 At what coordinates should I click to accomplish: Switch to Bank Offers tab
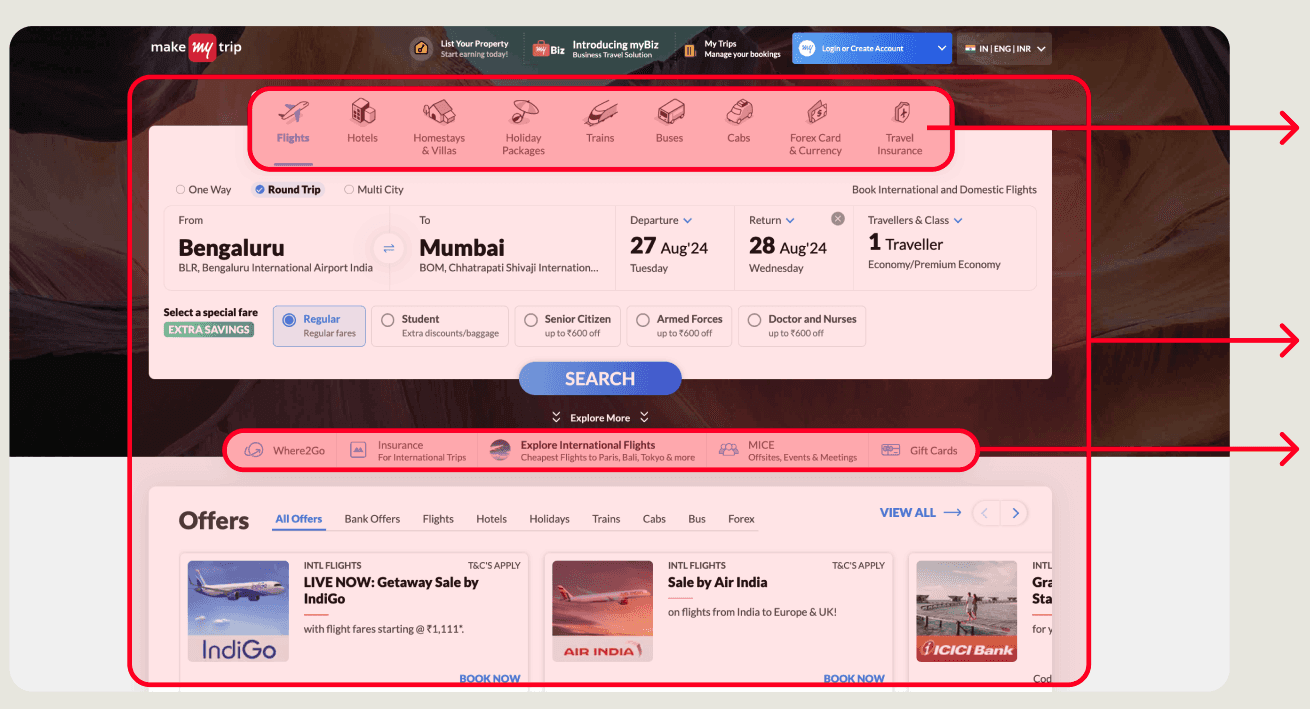click(x=372, y=519)
